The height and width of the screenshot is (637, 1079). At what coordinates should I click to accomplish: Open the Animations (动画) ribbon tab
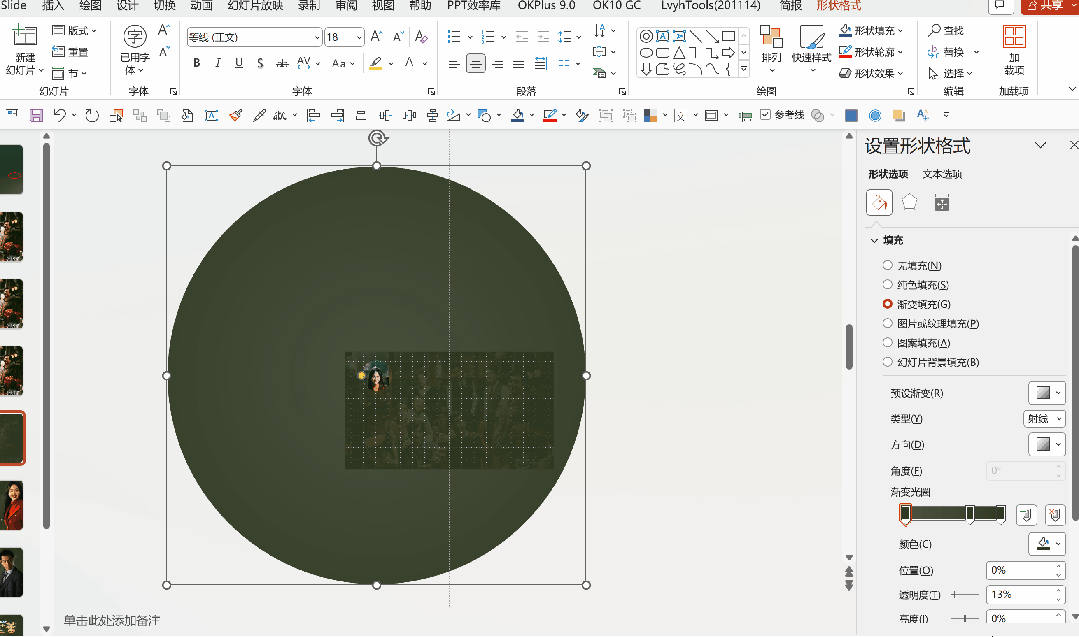coord(202,6)
